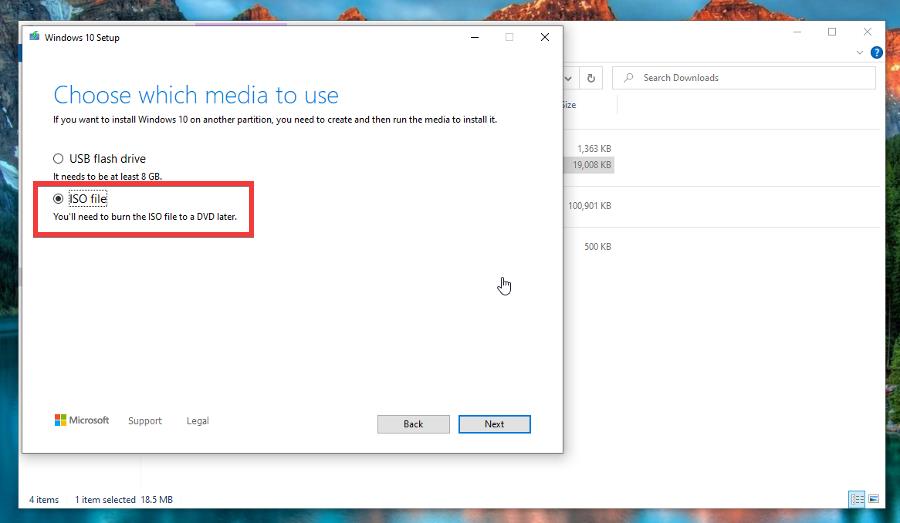
Task: Expand the Explorer ribbon chevron
Action: tap(859, 52)
